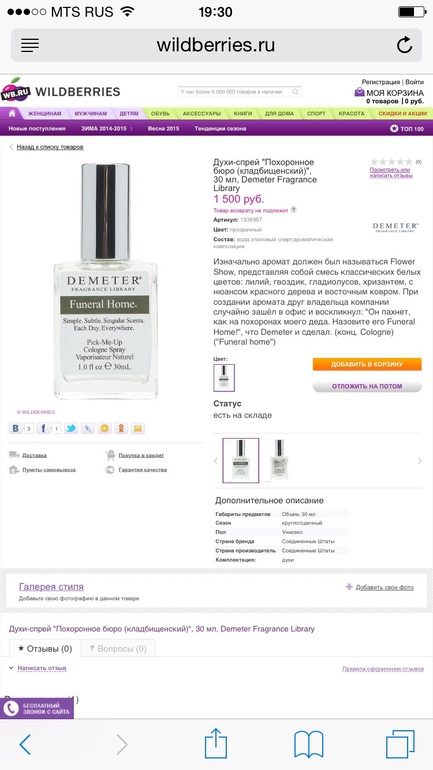Screen dimensions: 433x770
Task: Go back via Назад к списку товаров
Action: [x=50, y=147]
